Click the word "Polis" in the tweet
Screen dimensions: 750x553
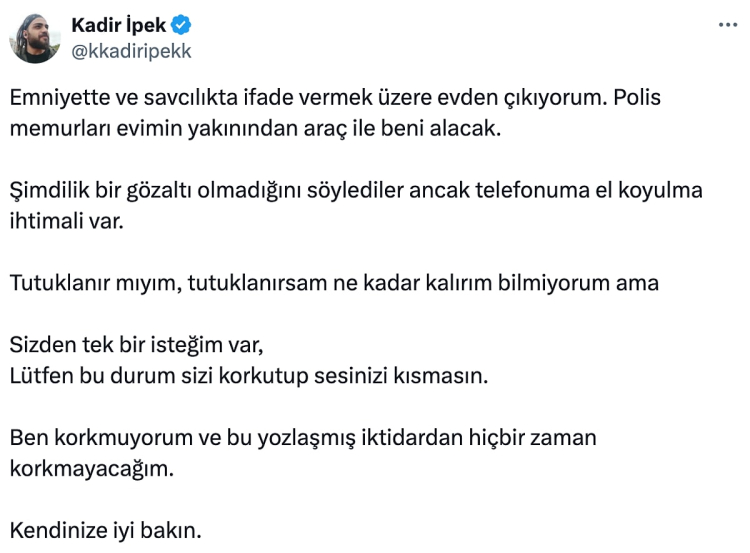[636, 99]
